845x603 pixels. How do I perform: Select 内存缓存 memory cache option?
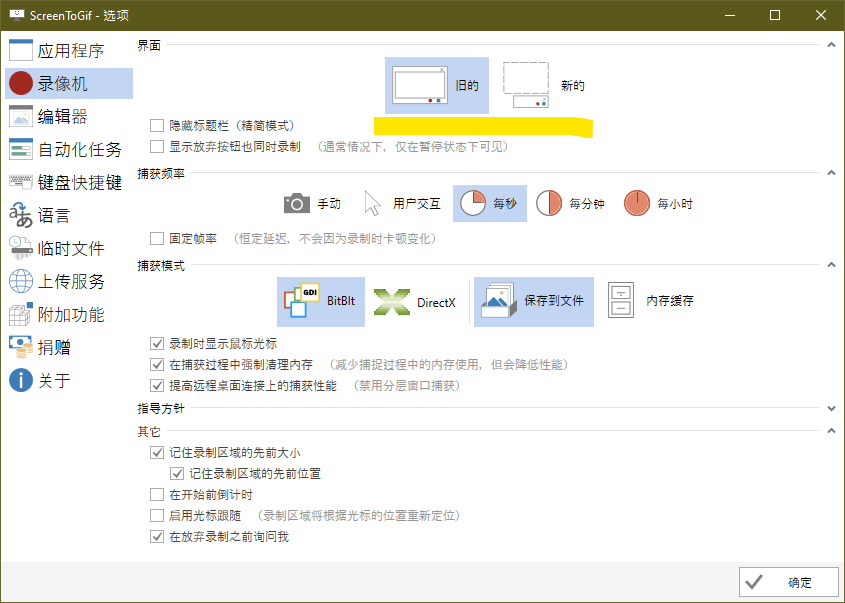click(x=650, y=301)
